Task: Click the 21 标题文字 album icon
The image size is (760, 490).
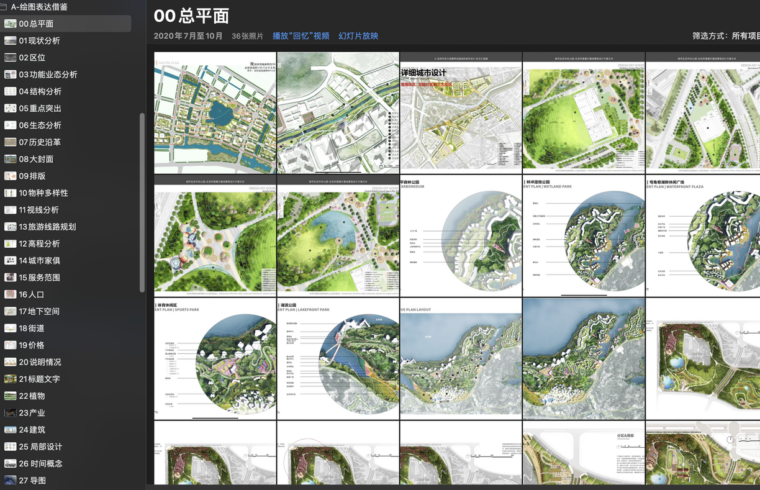Action: [x=10, y=379]
